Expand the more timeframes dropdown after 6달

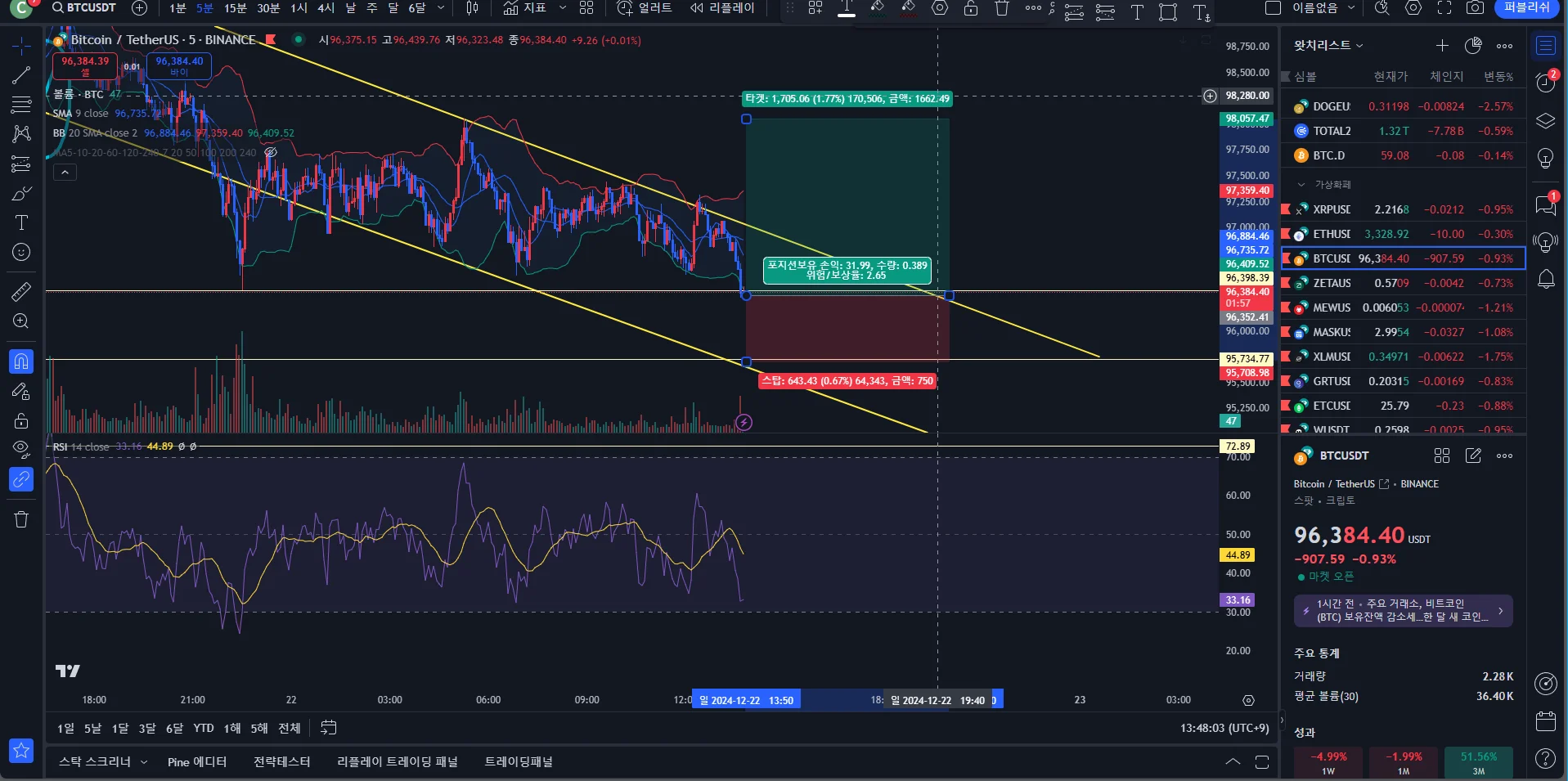coord(441,8)
